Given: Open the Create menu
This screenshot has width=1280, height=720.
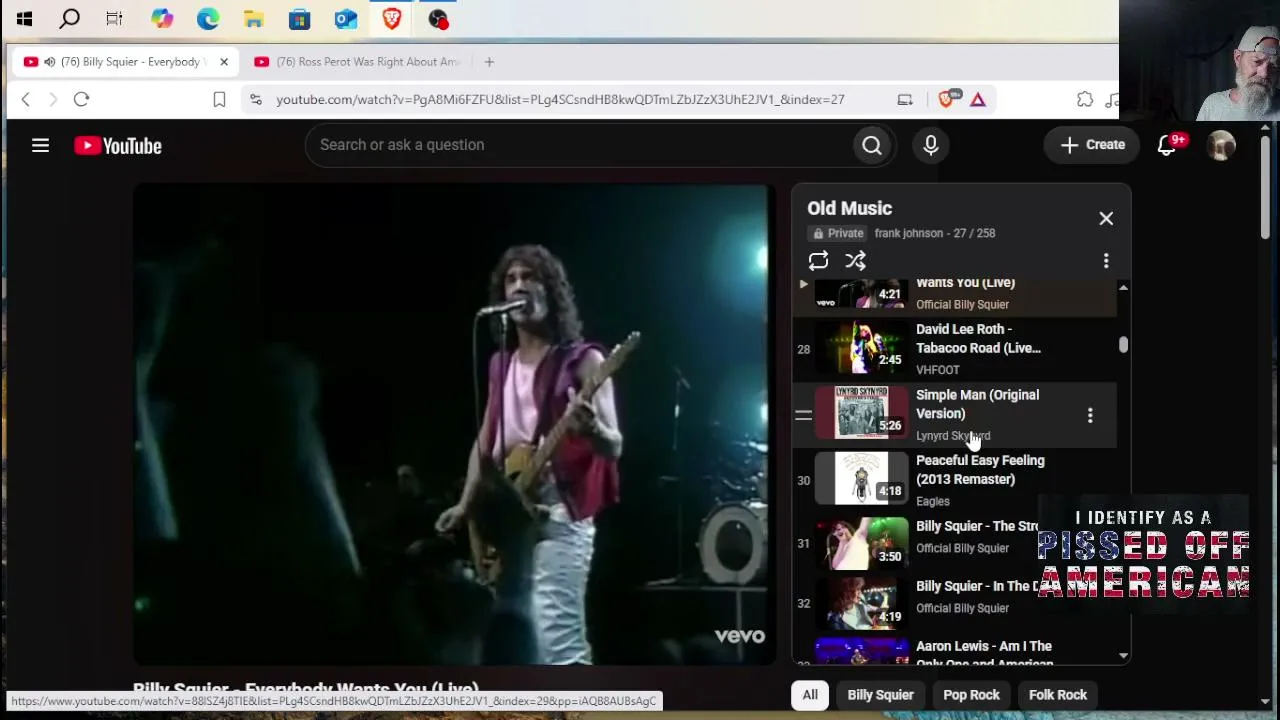Looking at the screenshot, I should (1092, 145).
